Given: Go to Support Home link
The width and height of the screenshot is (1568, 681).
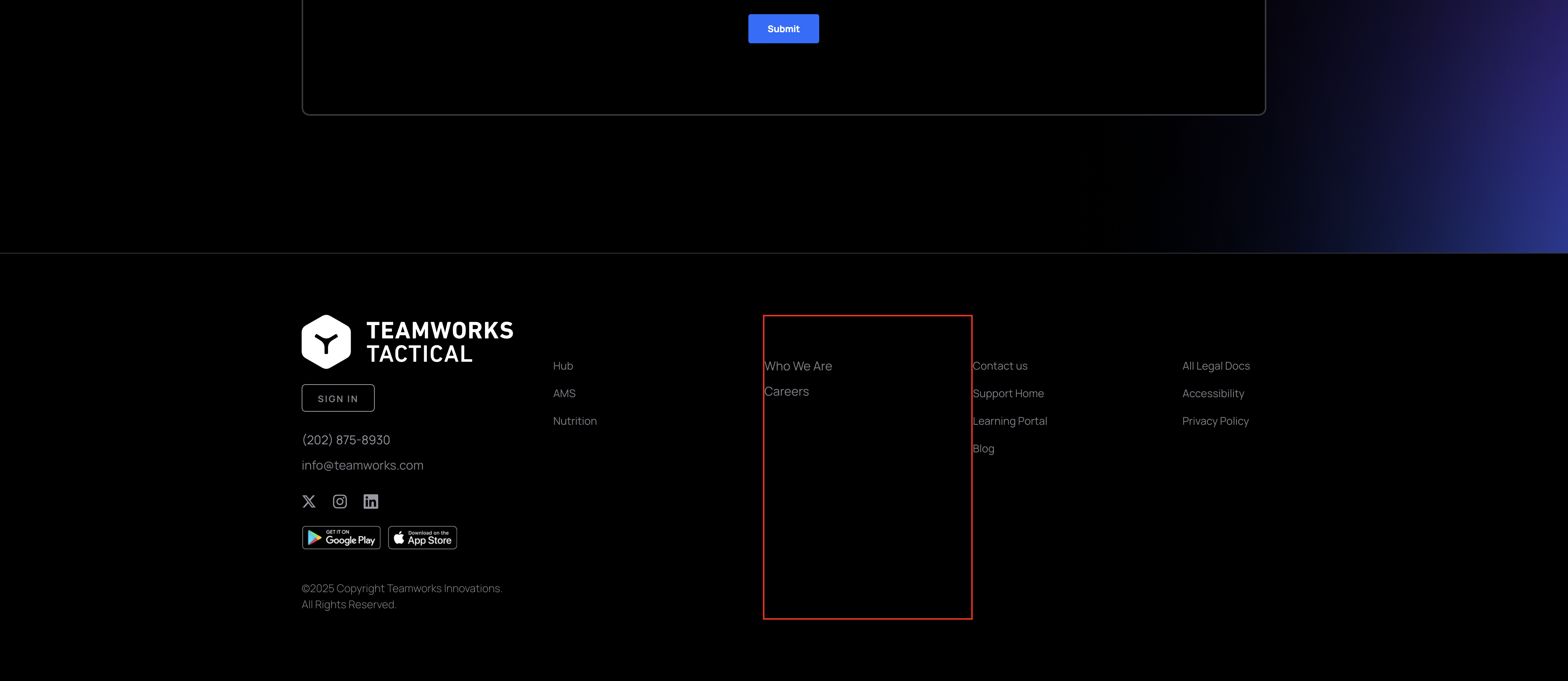Looking at the screenshot, I should [1008, 393].
